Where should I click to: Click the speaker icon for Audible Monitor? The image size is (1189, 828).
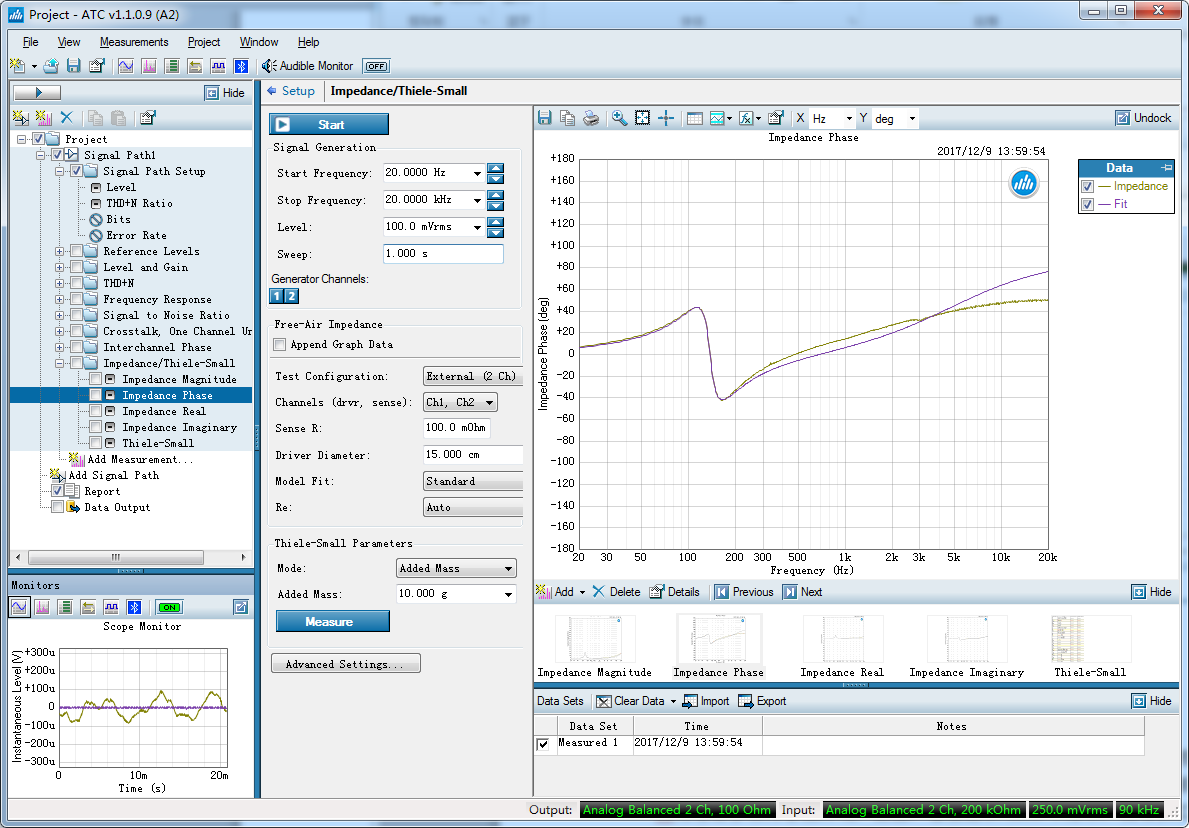click(269, 66)
